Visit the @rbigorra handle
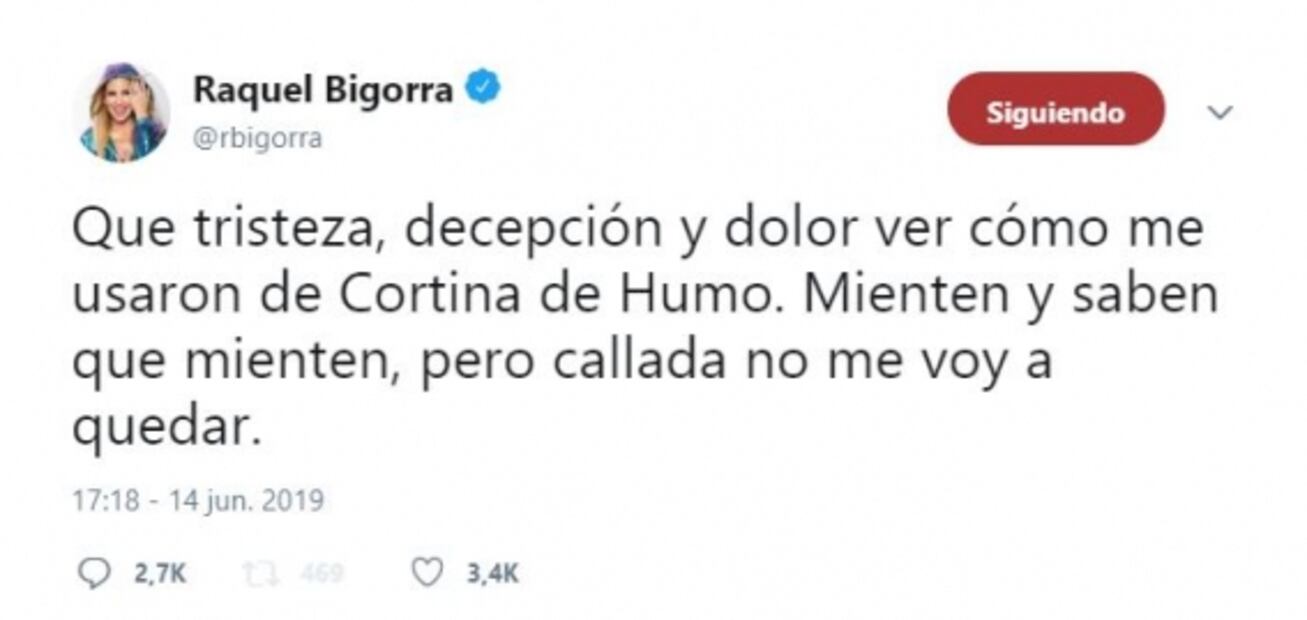 (x=258, y=137)
